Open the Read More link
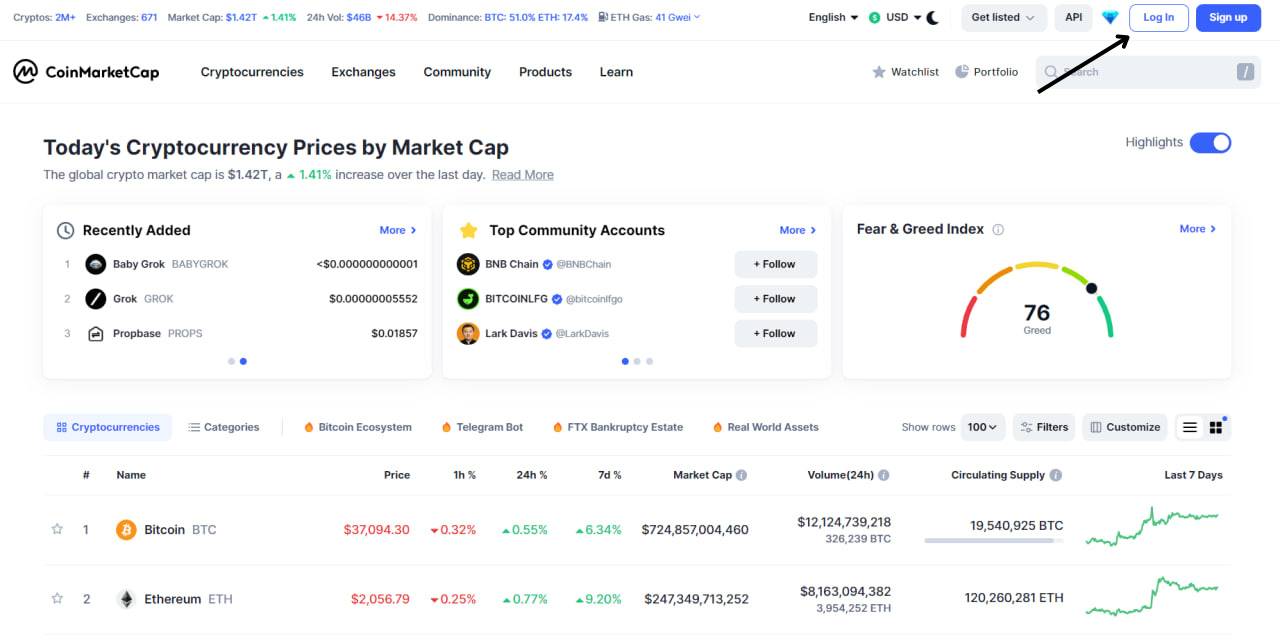The image size is (1280, 643). click(522, 175)
